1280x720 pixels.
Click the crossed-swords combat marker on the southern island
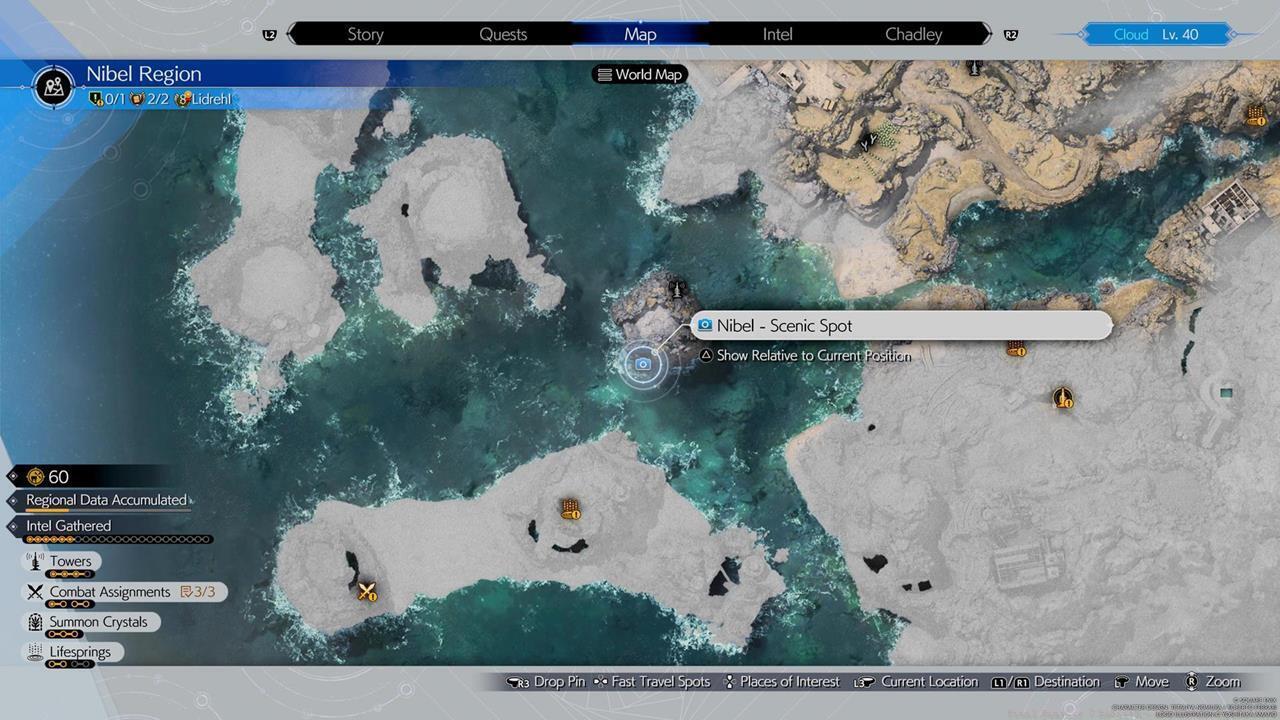(x=367, y=591)
